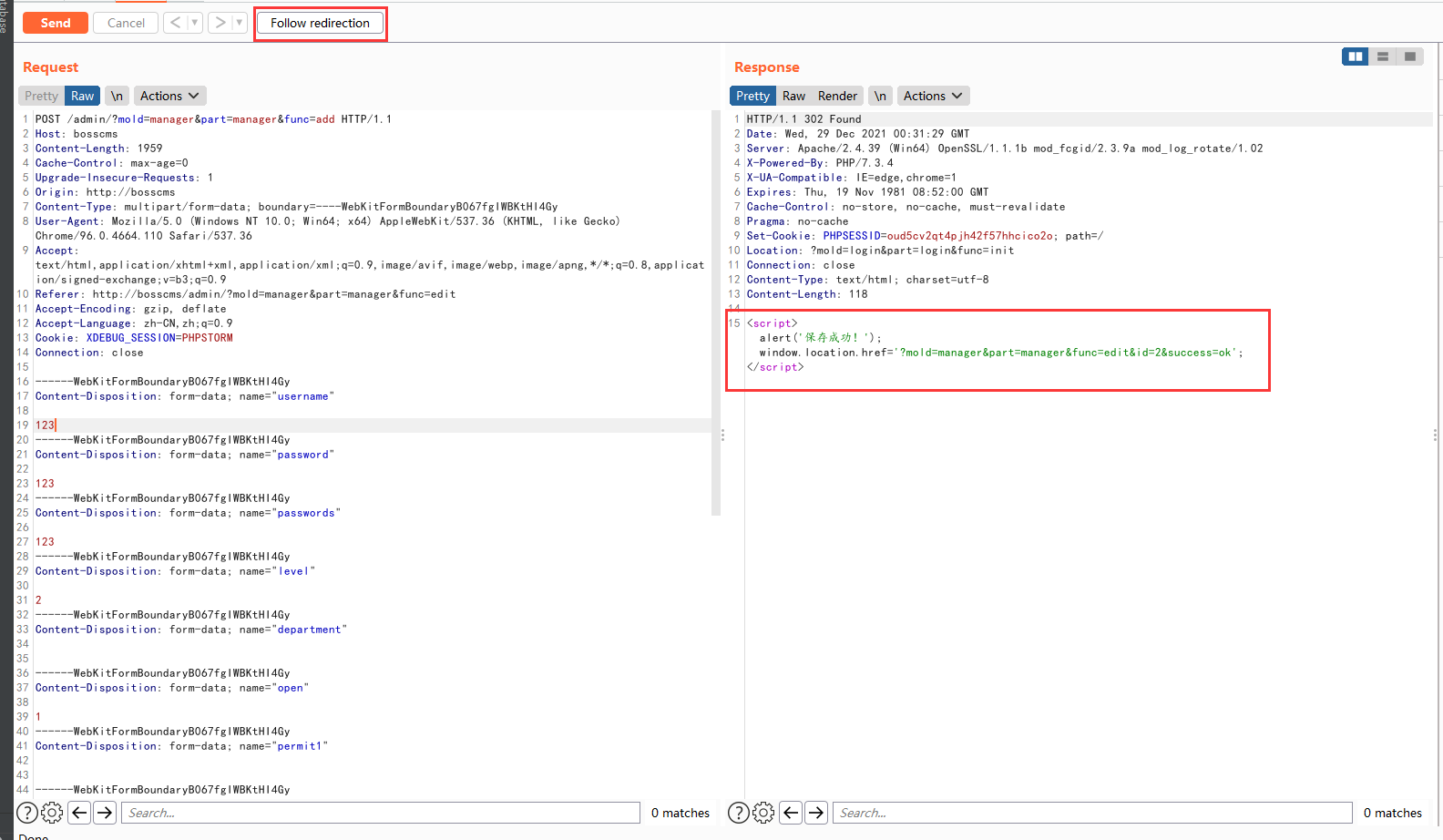
Task: Click the Cookie XDEBUG_SESSION header line
Action: [134, 338]
